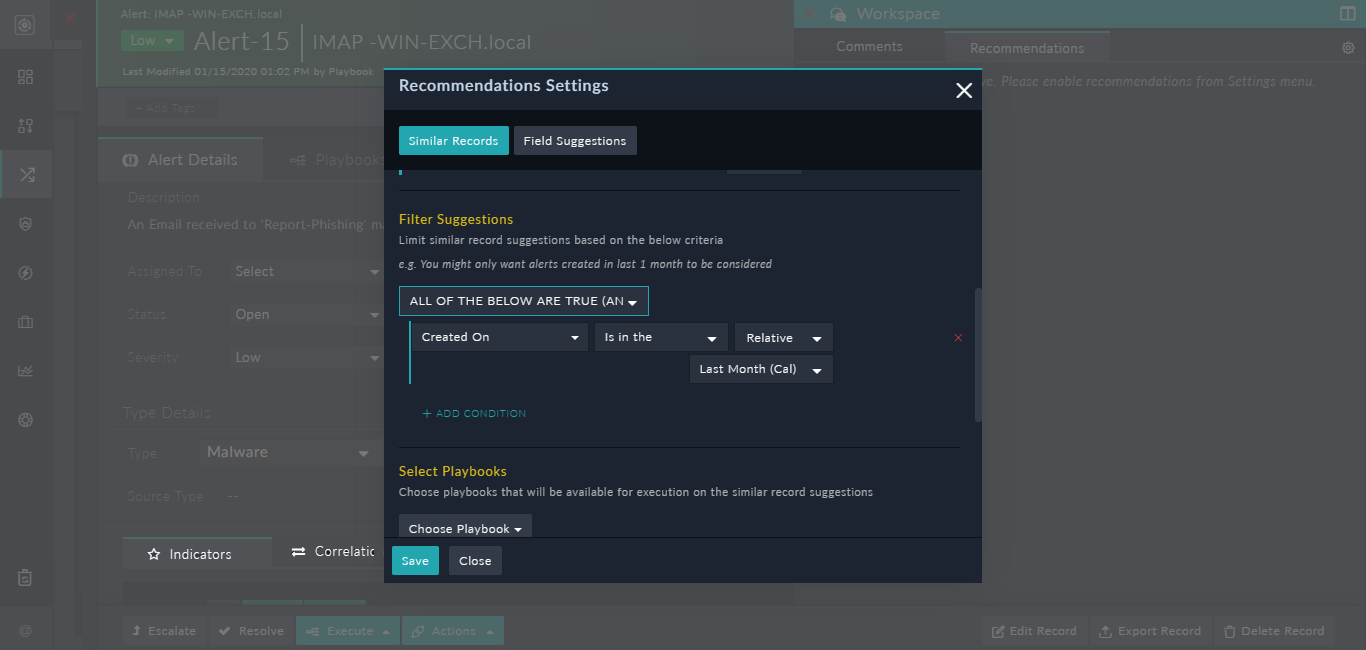Remove the condition with the red X
Screen dimensions: 1366x650
tap(957, 337)
